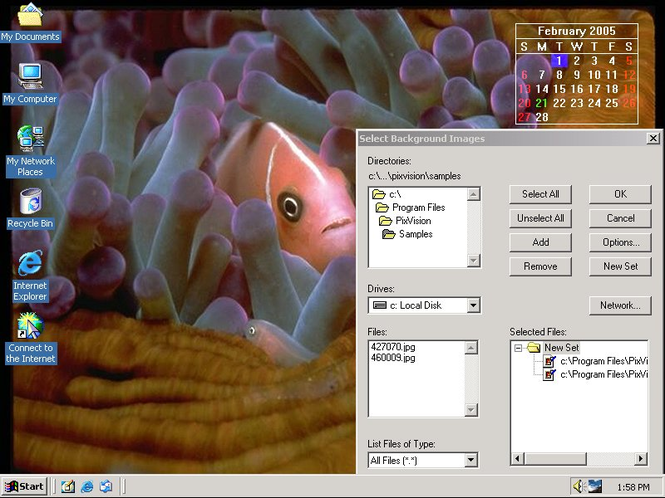Select 427070.jpg in the Files list

point(393,347)
